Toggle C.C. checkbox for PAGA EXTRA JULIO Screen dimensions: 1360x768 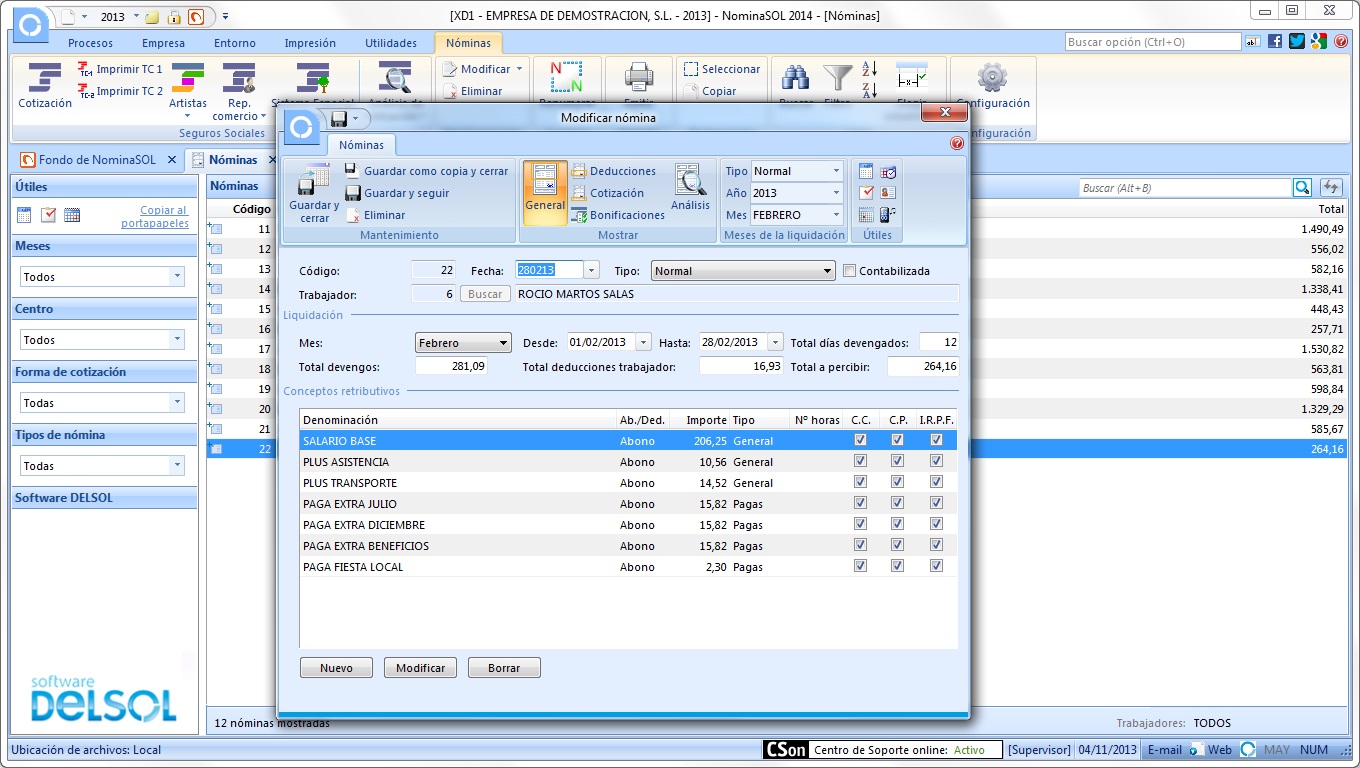click(860, 503)
